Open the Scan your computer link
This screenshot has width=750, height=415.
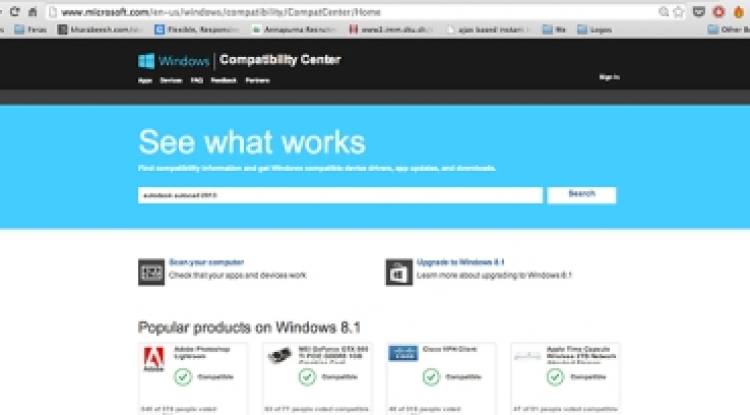[207, 262]
